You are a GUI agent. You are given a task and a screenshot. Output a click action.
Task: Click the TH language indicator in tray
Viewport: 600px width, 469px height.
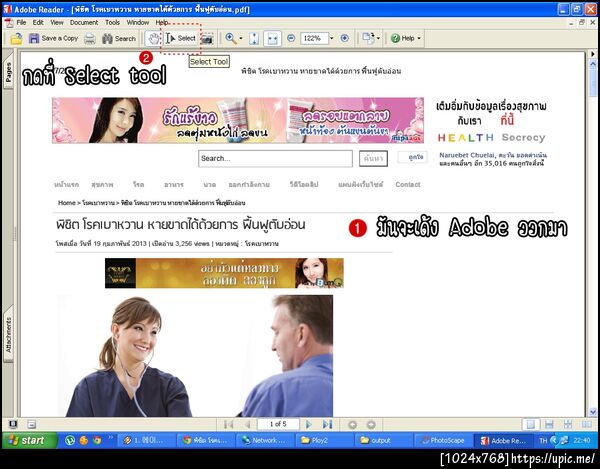(543, 441)
